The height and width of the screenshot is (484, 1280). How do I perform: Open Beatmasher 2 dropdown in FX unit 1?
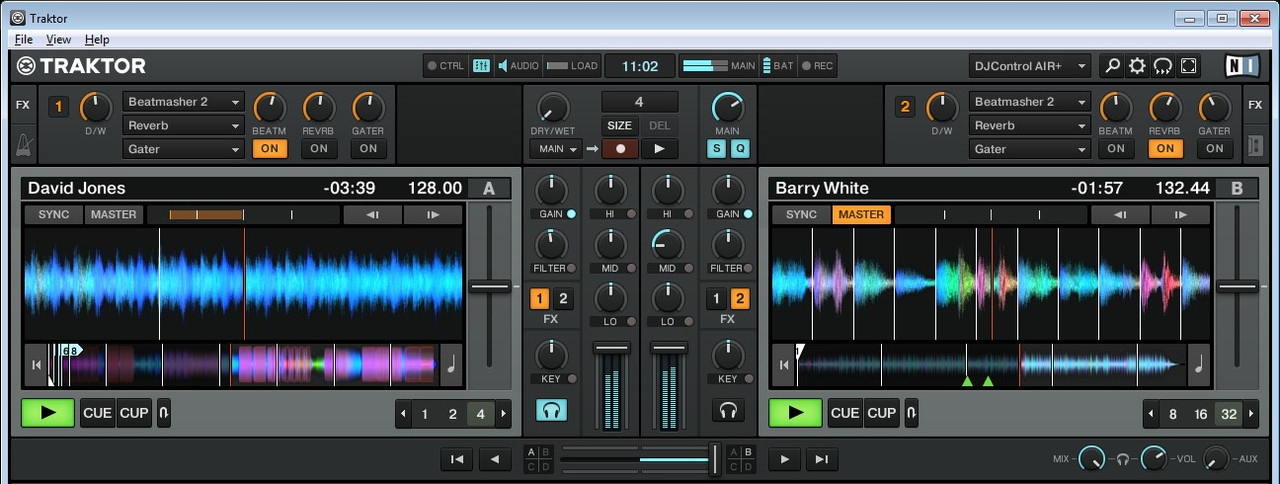184,102
